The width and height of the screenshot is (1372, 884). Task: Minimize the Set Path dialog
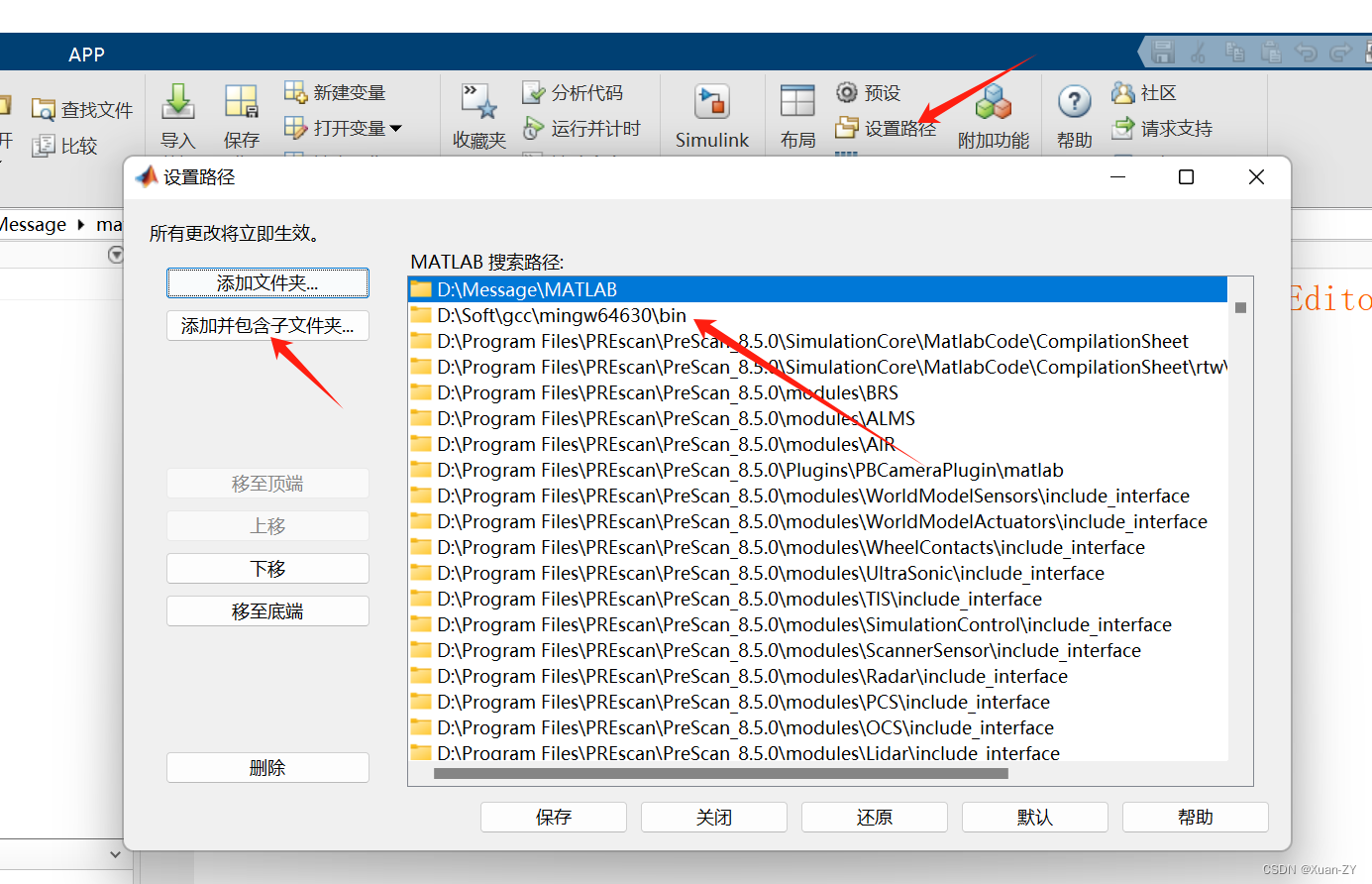pyautogui.click(x=1118, y=177)
